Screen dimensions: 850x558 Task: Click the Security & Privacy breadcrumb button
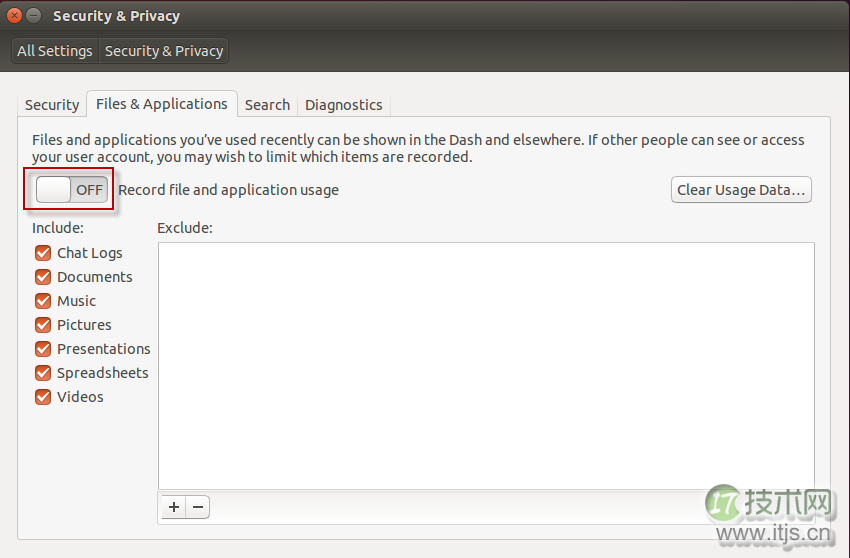pyautogui.click(x=164, y=51)
